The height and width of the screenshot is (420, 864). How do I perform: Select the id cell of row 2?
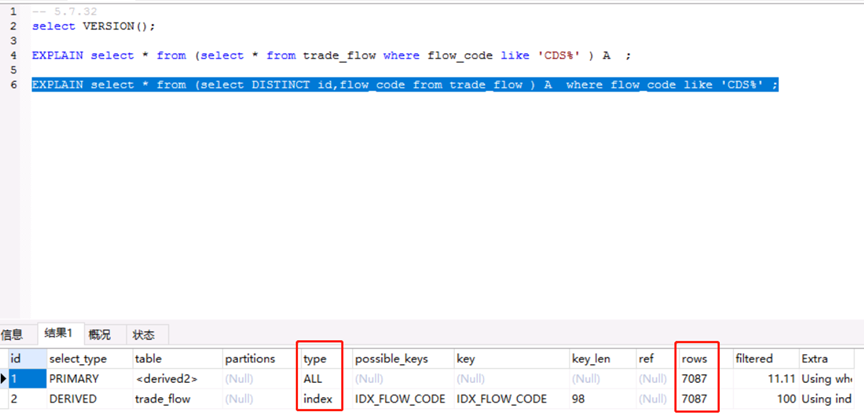point(27,399)
